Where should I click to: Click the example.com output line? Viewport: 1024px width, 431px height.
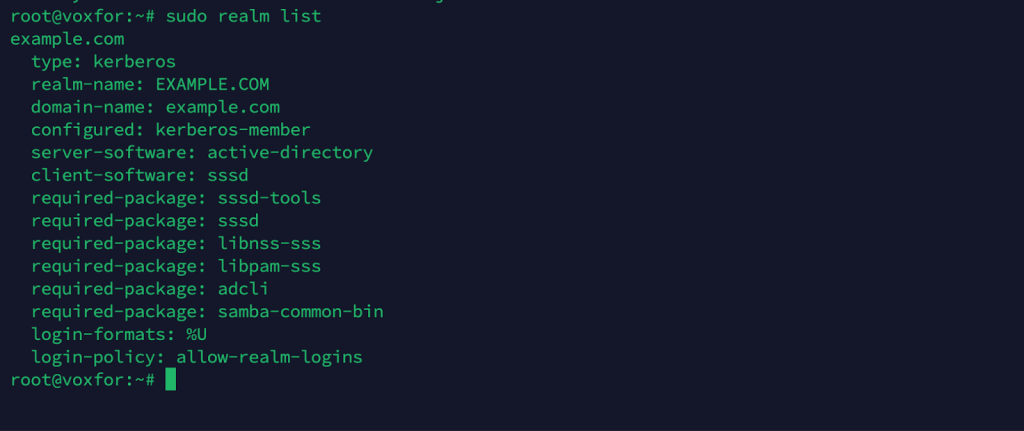pyautogui.click(x=67, y=39)
